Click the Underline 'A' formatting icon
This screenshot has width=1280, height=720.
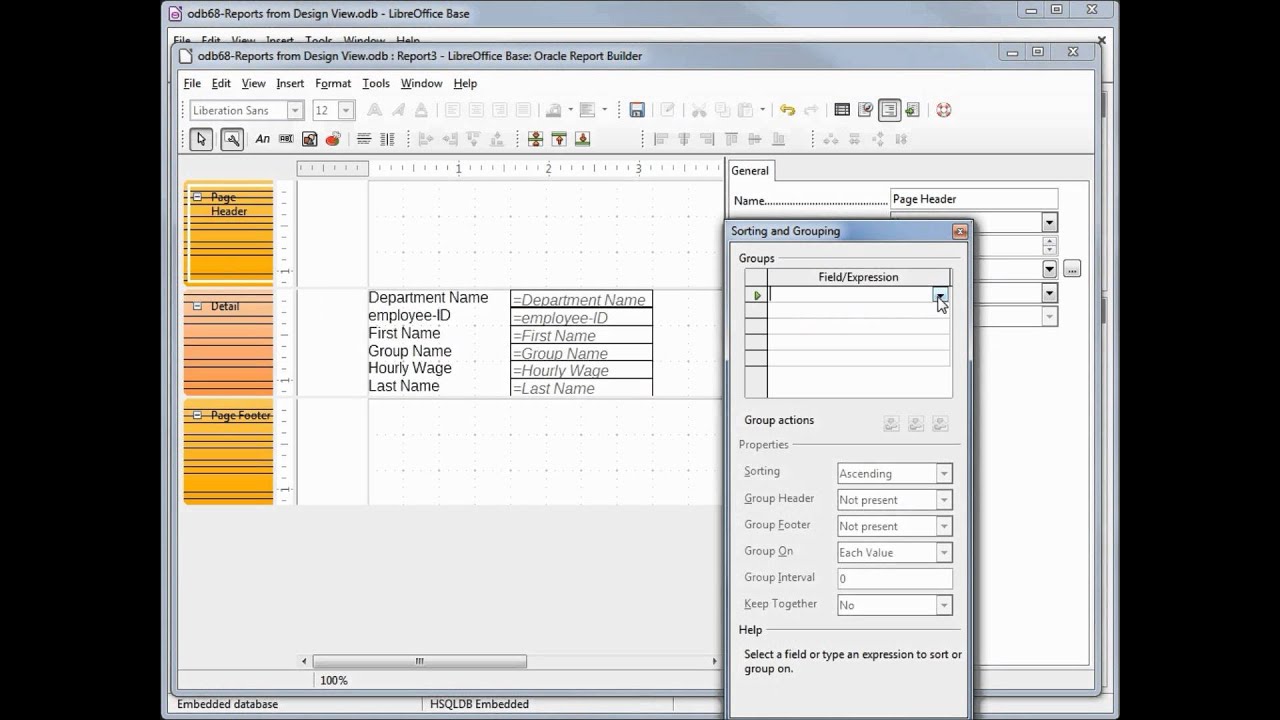(421, 110)
